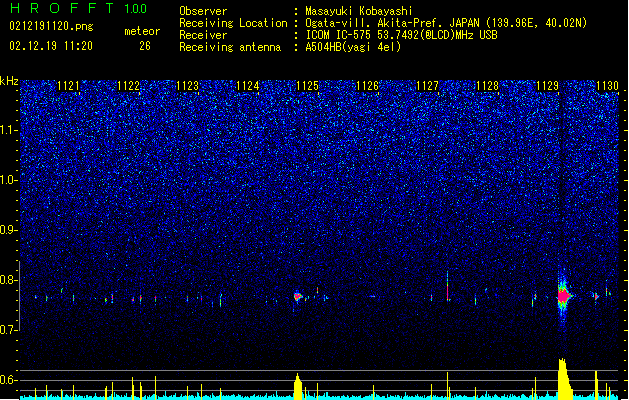Click the meteor count value 26
Viewport: 629px width, 400px height.
[x=145, y=46]
